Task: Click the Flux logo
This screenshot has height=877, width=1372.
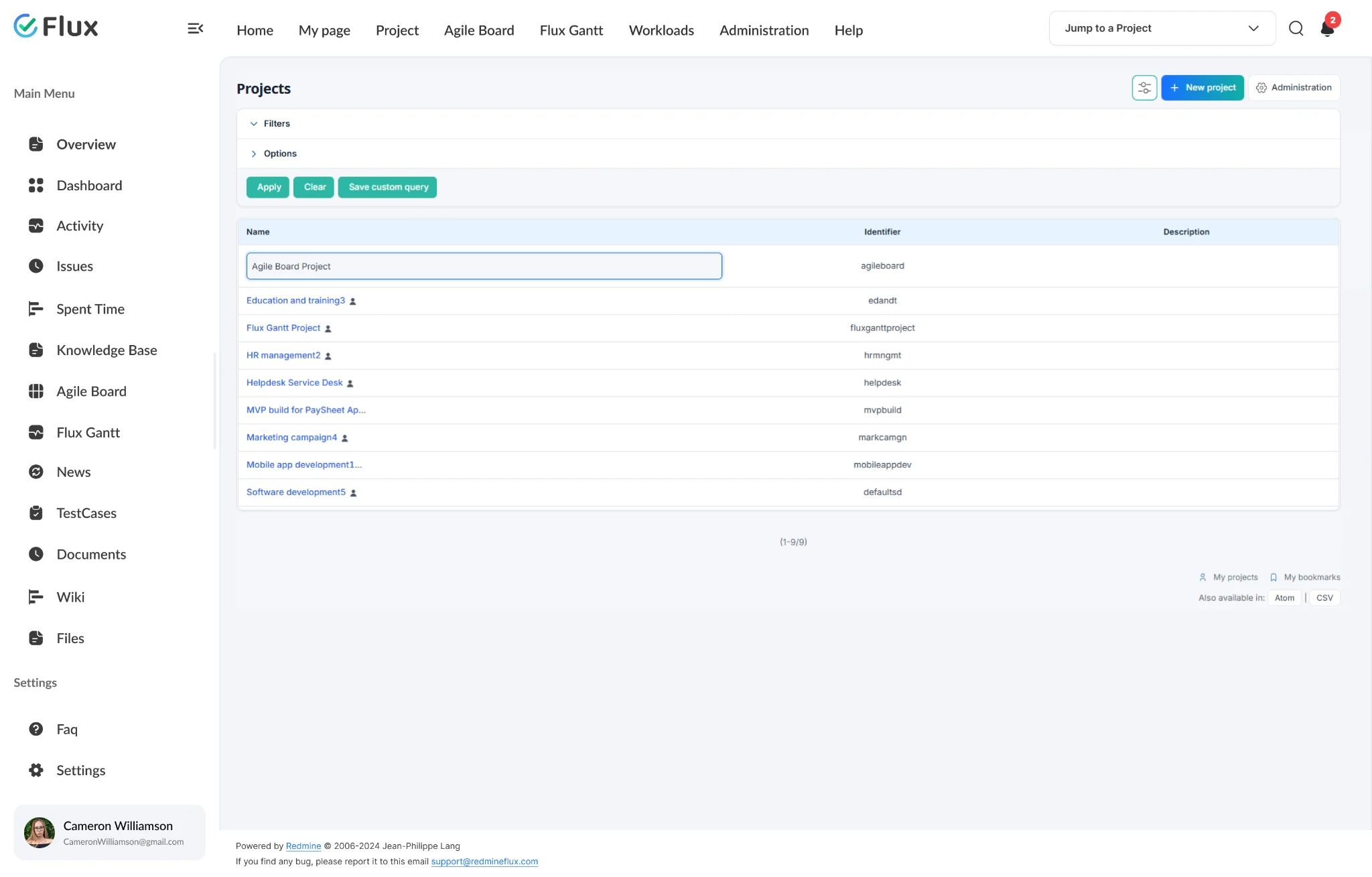Action: coord(56,27)
